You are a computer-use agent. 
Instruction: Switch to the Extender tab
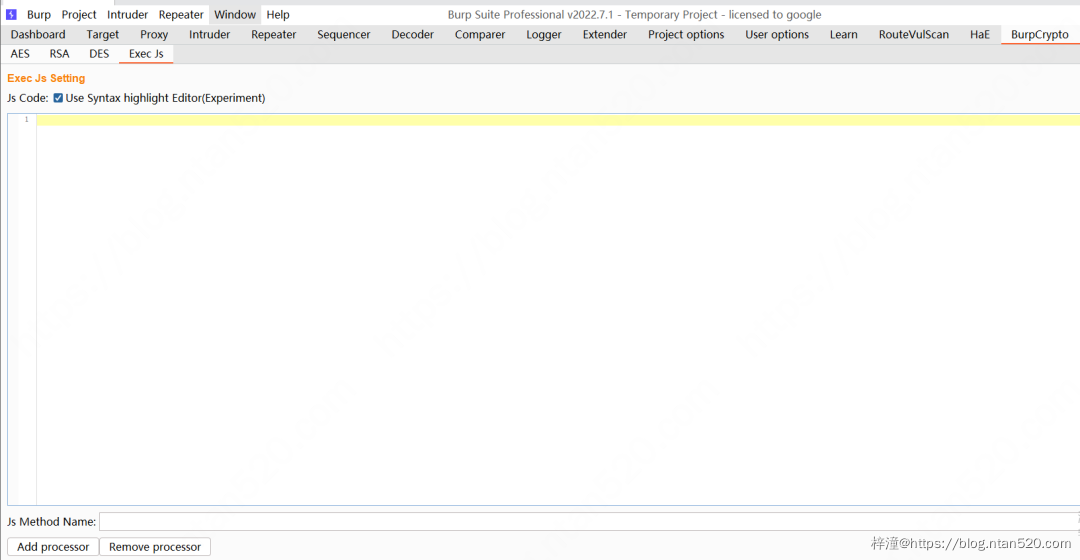pyautogui.click(x=605, y=34)
